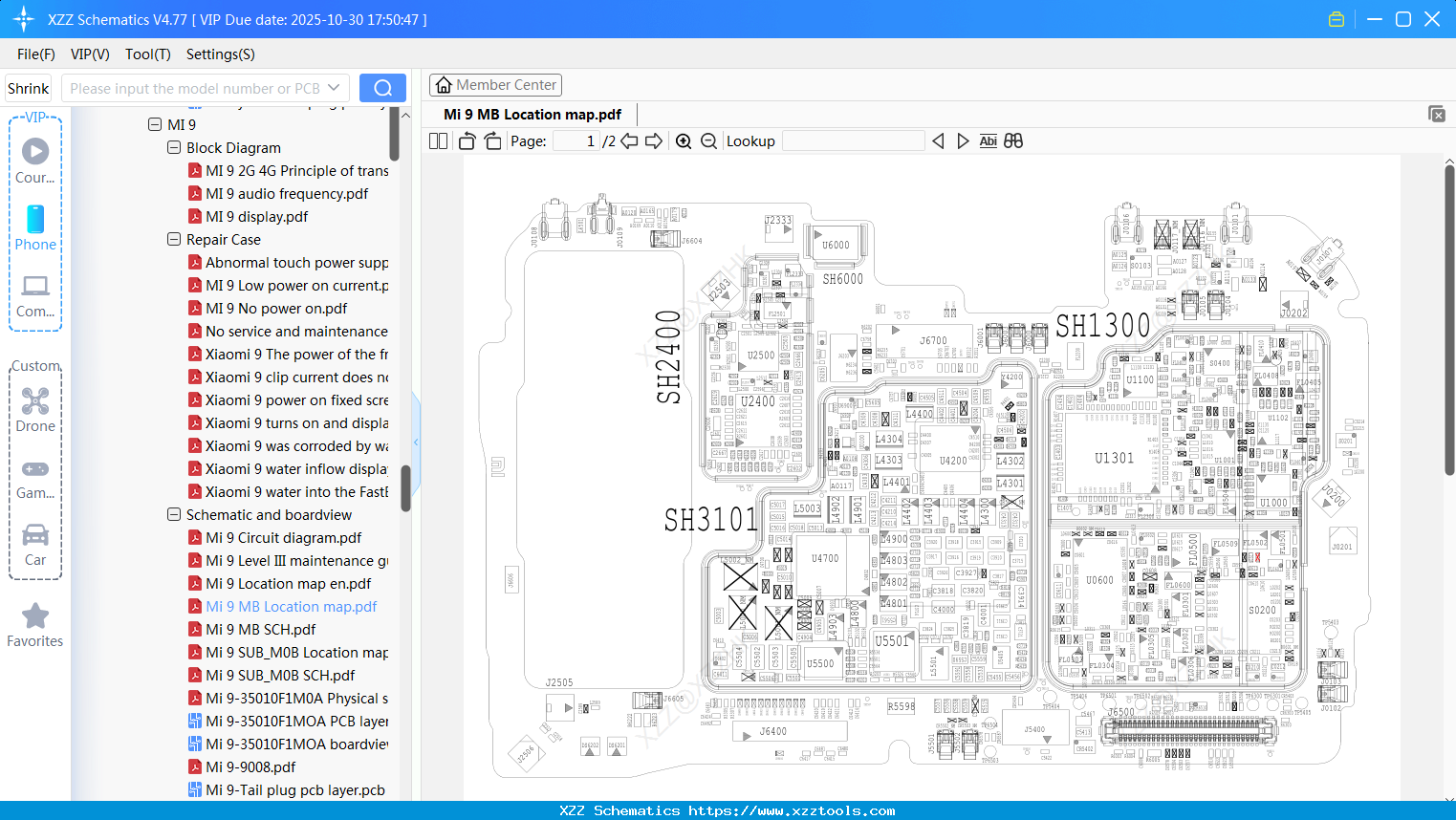This screenshot has width=1456, height=820.
Task: Collapse the Block Diagram section
Action: click(174, 147)
